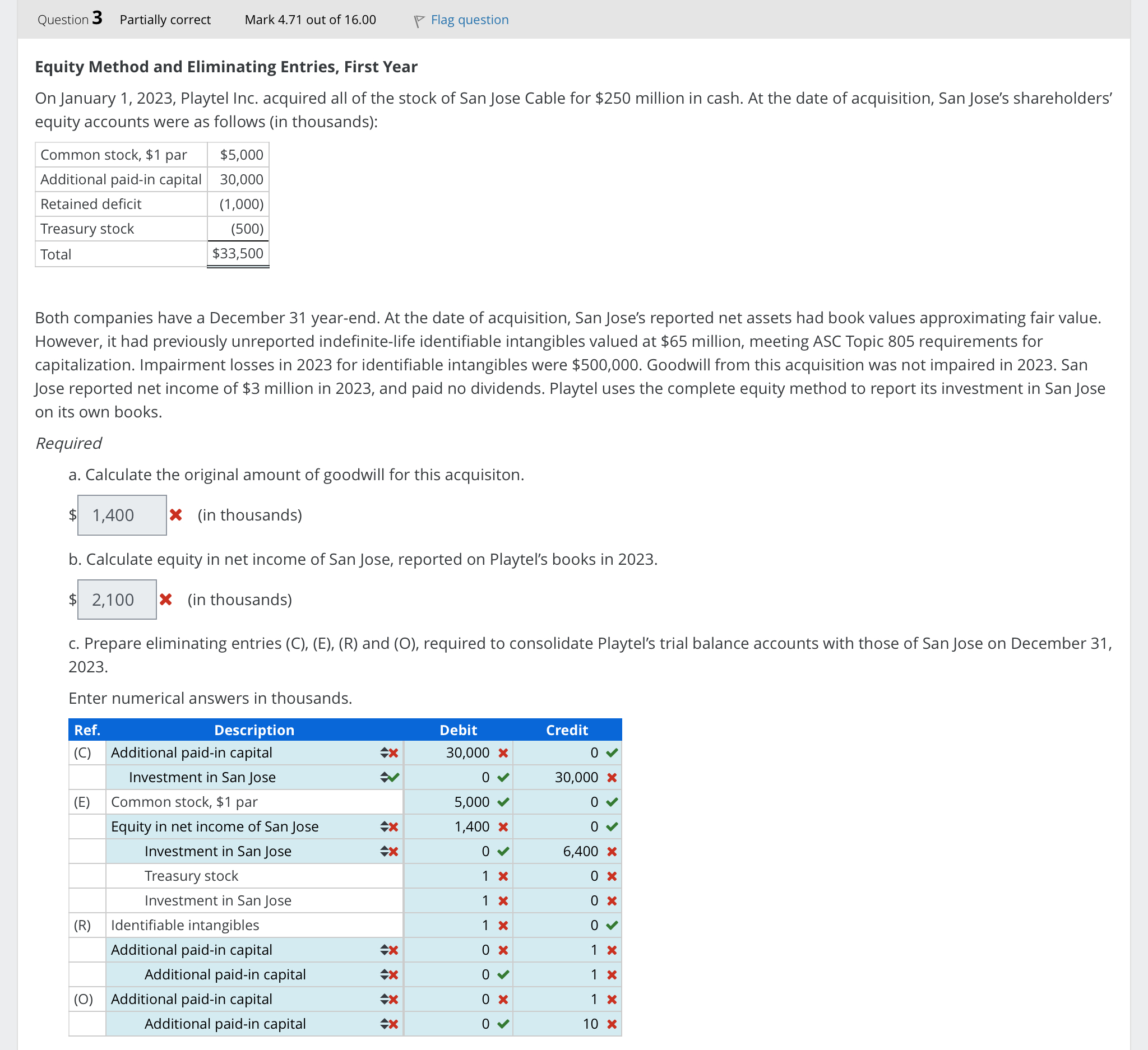
Task: Click the green check beside Common stock debit 5,000
Action: [503, 802]
